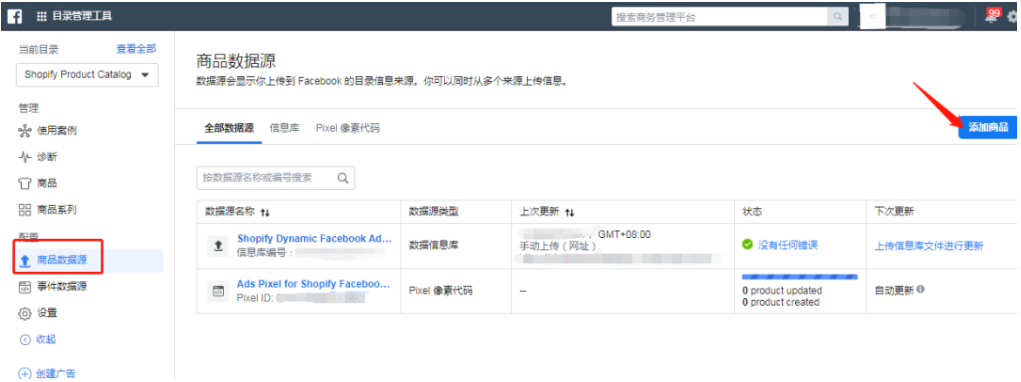Viewport: 1021px width, 382px height.
Task: Open 诊断 diagnostics in sidebar
Action: [38, 157]
